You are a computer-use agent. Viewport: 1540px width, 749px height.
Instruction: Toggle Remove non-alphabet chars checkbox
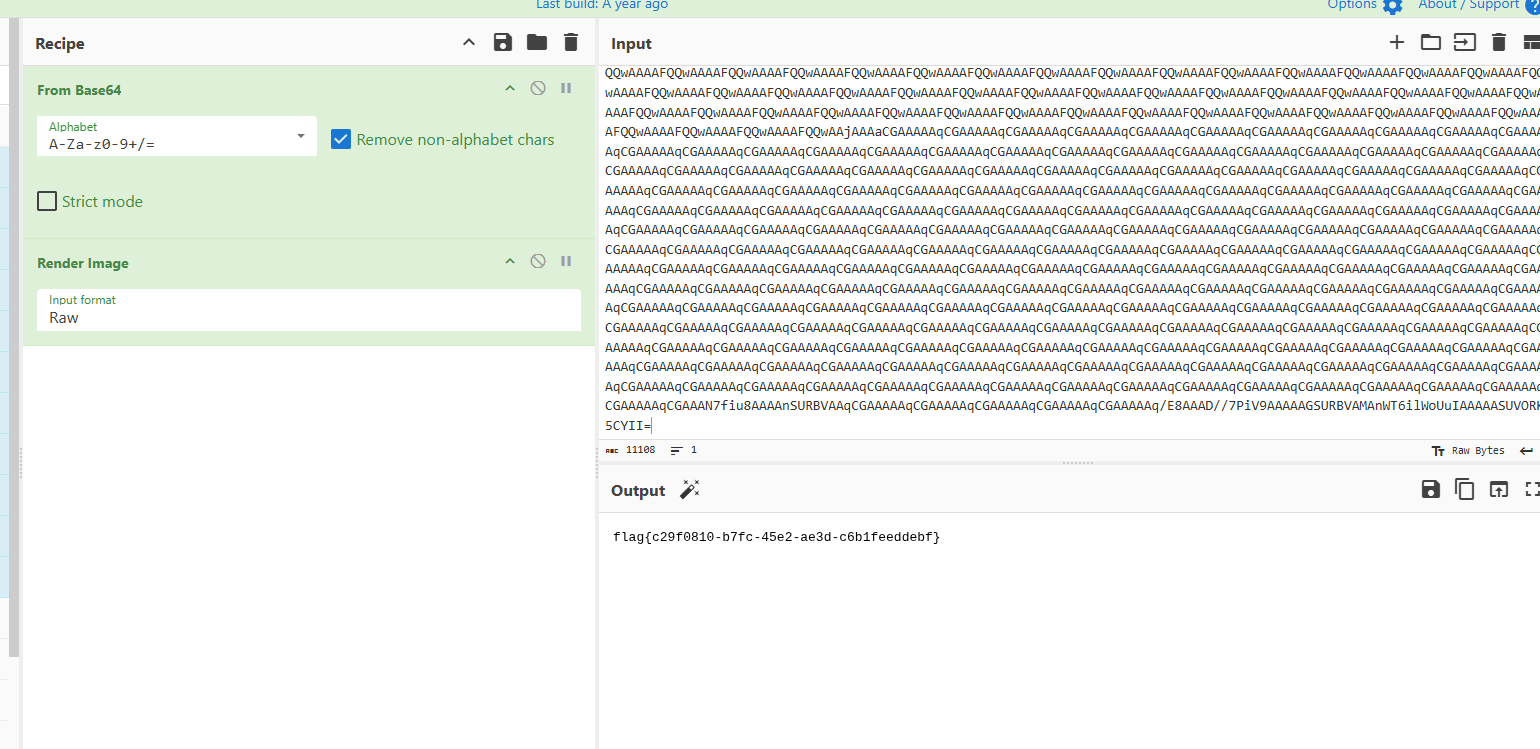(341, 139)
